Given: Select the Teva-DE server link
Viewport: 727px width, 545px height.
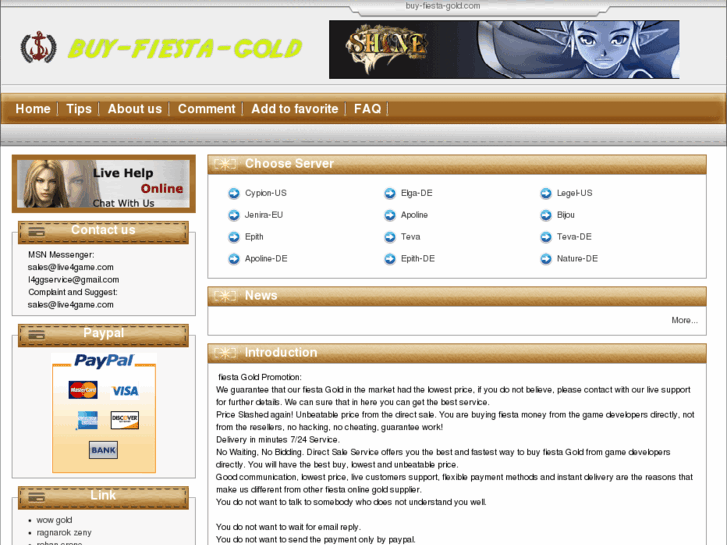Looking at the screenshot, I should pyautogui.click(x=574, y=237).
